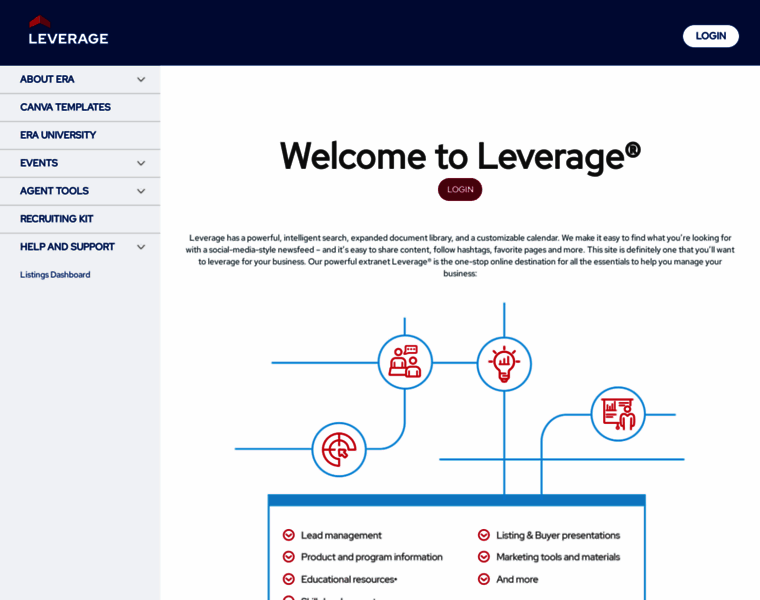Click the people chat training icon
760x600 pixels.
(x=405, y=362)
